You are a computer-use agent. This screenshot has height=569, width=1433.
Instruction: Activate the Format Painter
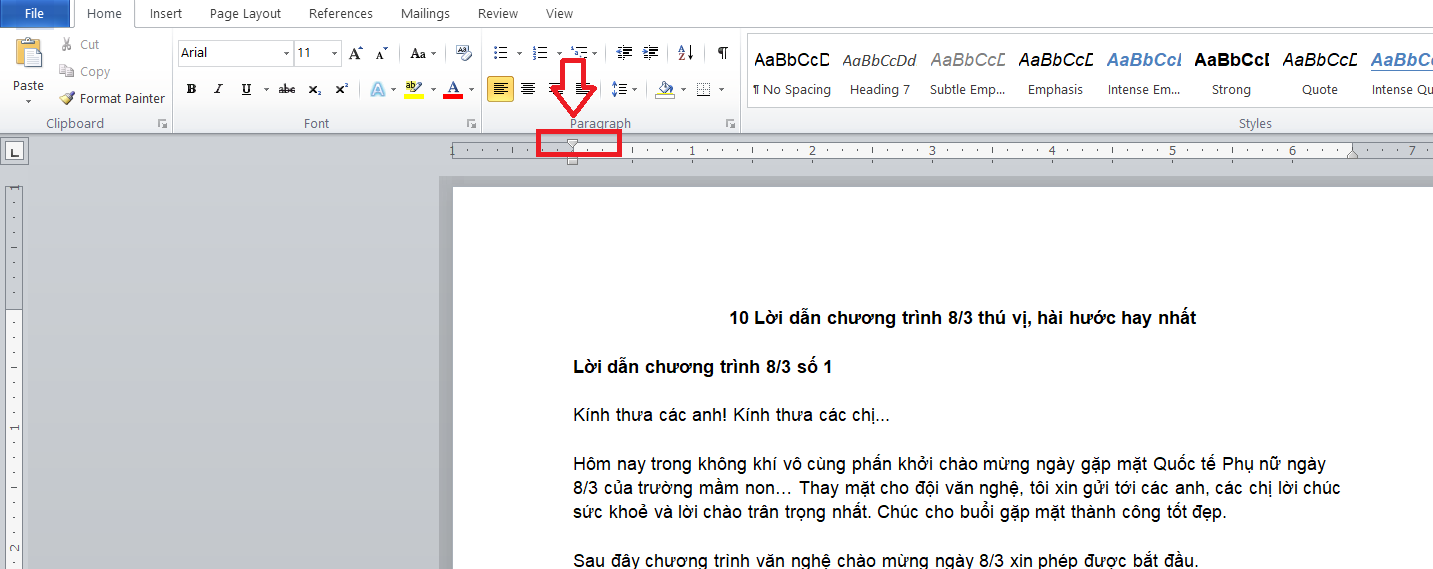(111, 98)
